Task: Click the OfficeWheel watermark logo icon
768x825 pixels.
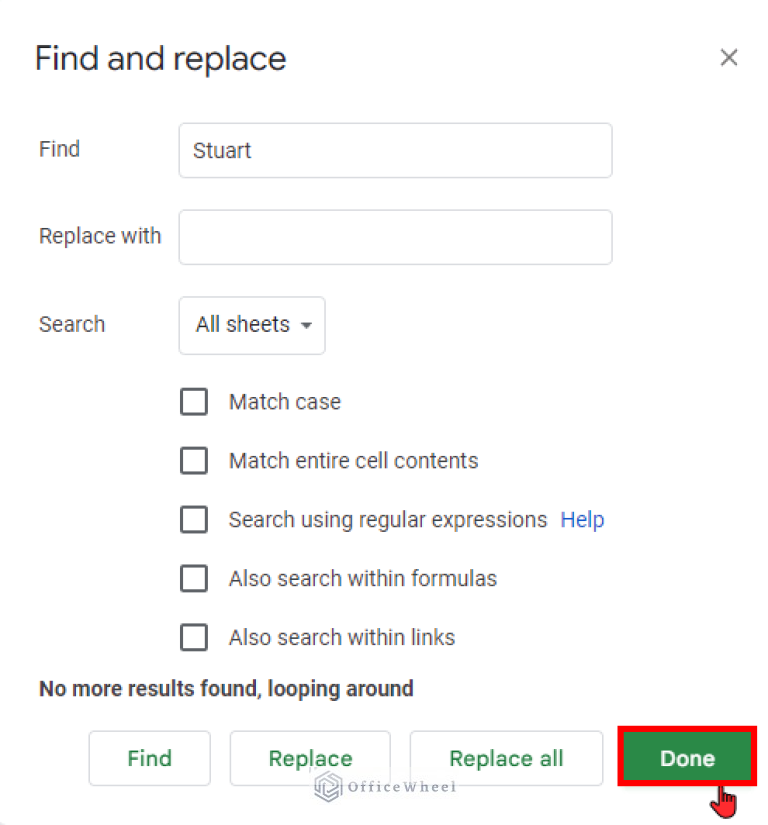Action: point(326,788)
